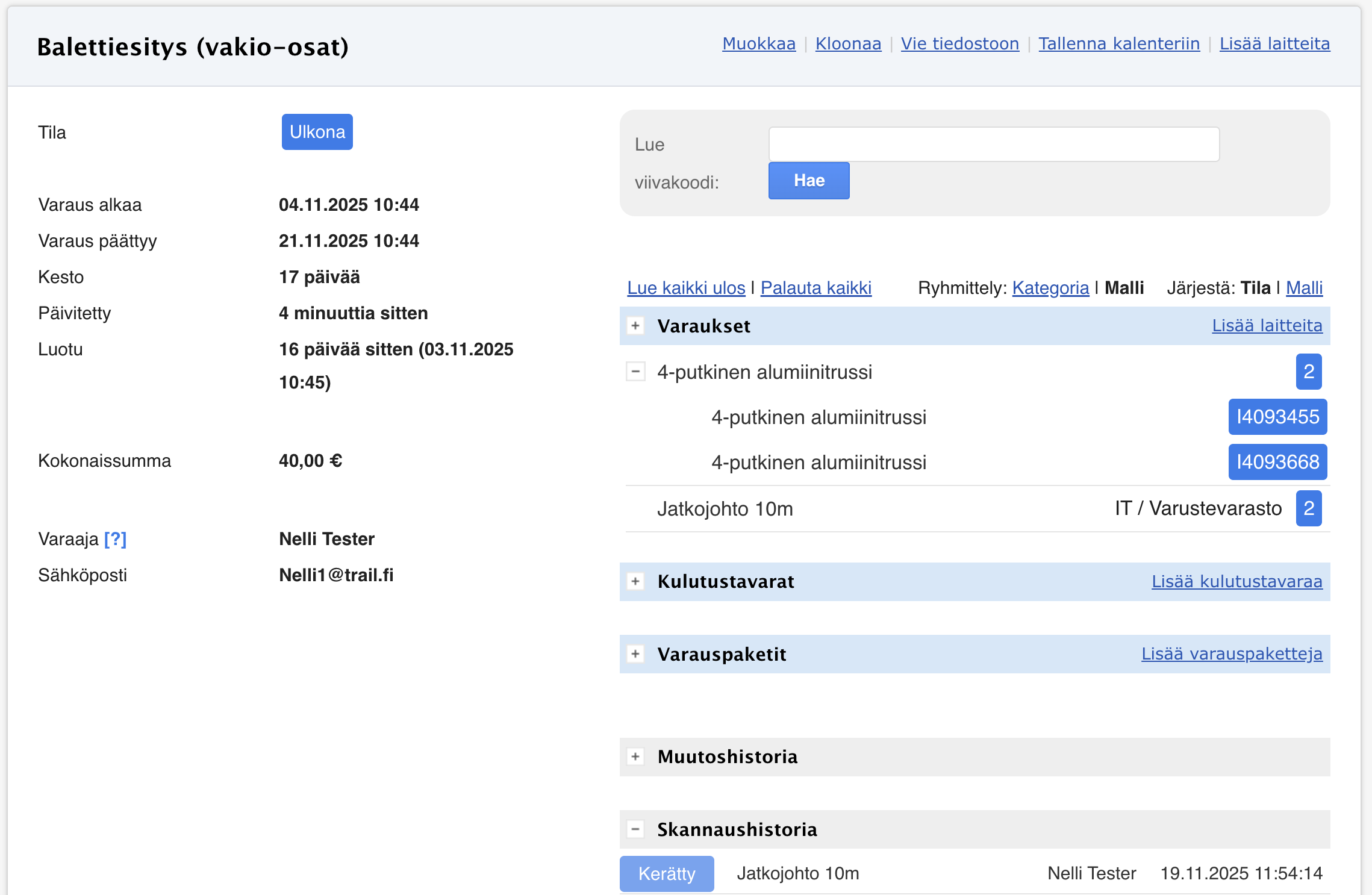This screenshot has width=1372, height=895.
Task: Collapse the Skannaushistoria section
Action: click(635, 829)
